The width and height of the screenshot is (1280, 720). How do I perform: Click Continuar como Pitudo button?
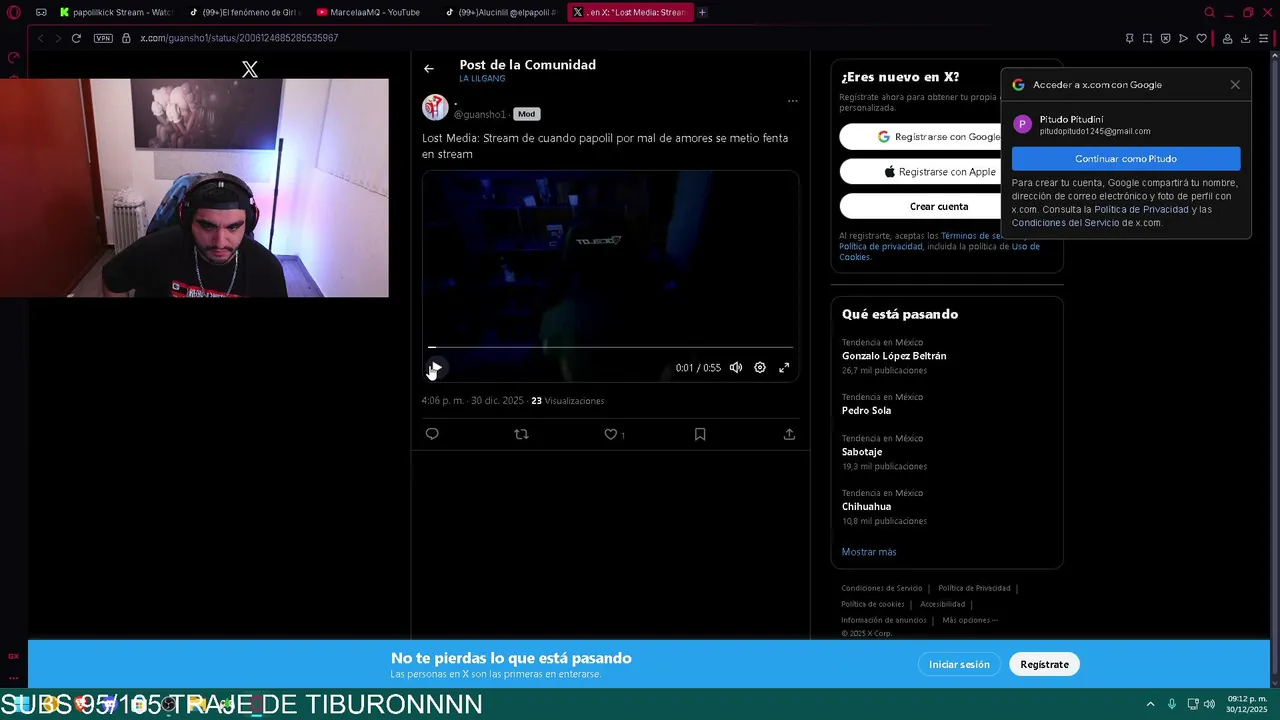pyautogui.click(x=1126, y=159)
